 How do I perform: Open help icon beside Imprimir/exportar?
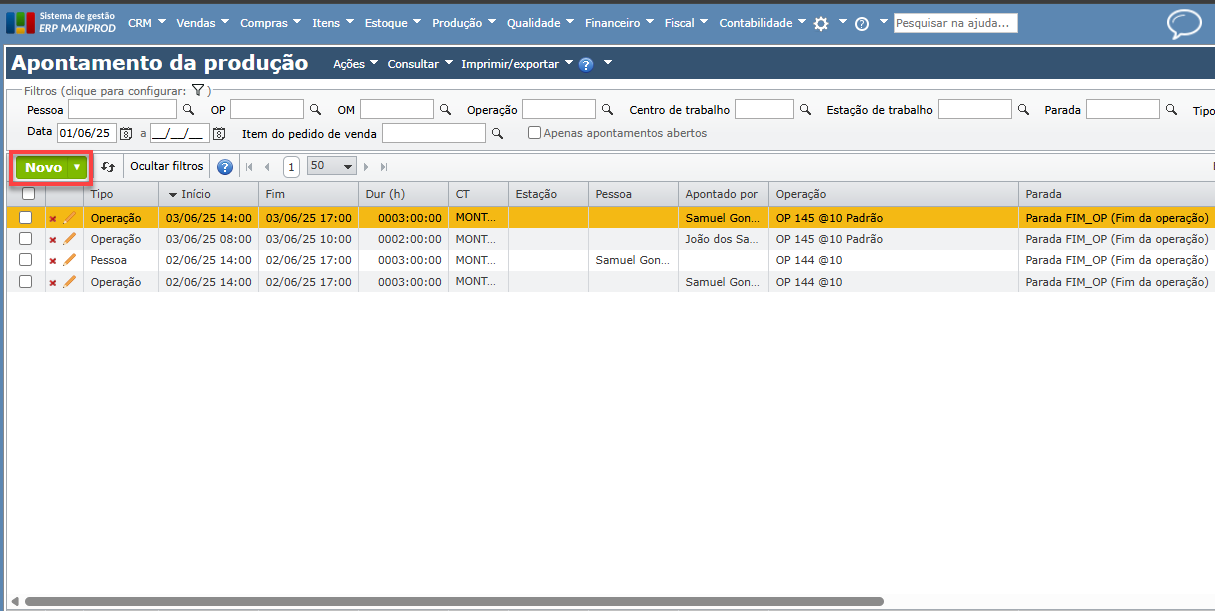[x=586, y=64]
